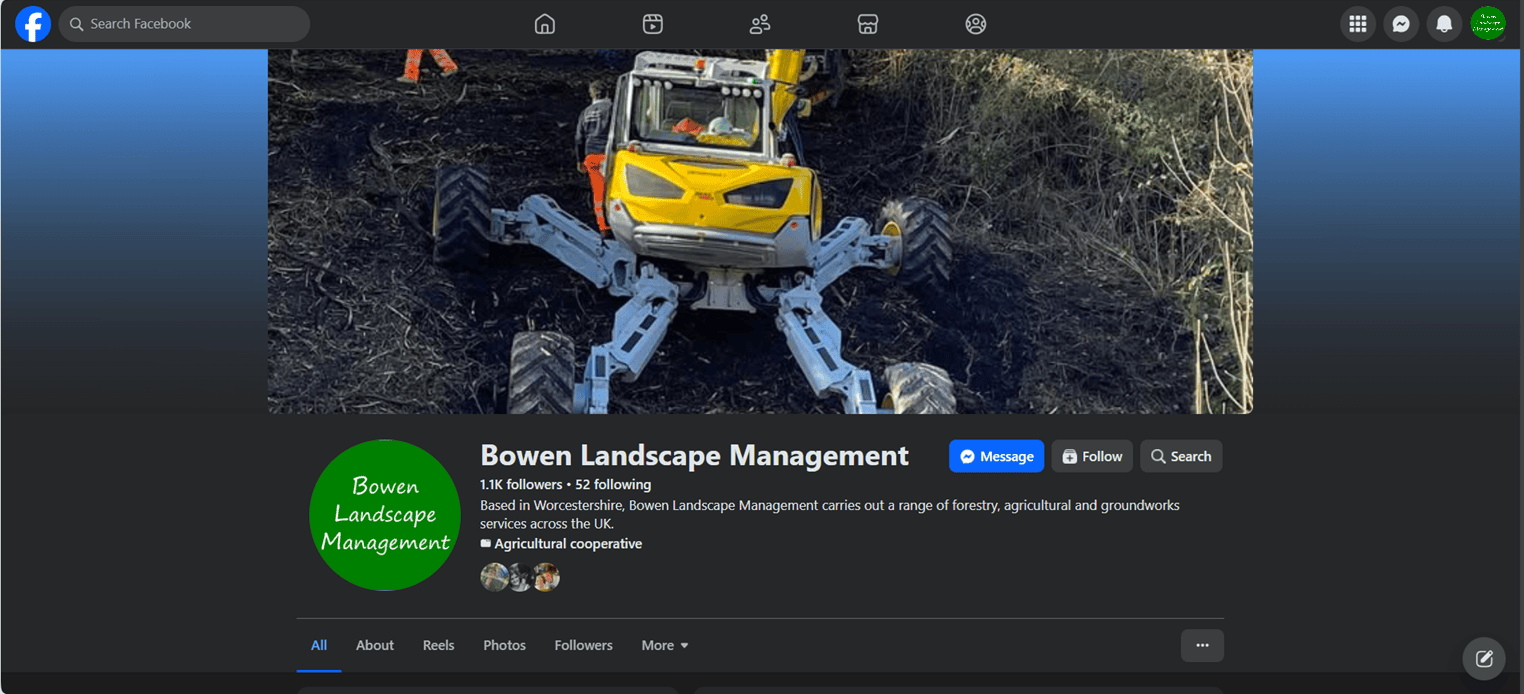Open the Friends icon in top bar
1524x694 pixels.
point(760,24)
